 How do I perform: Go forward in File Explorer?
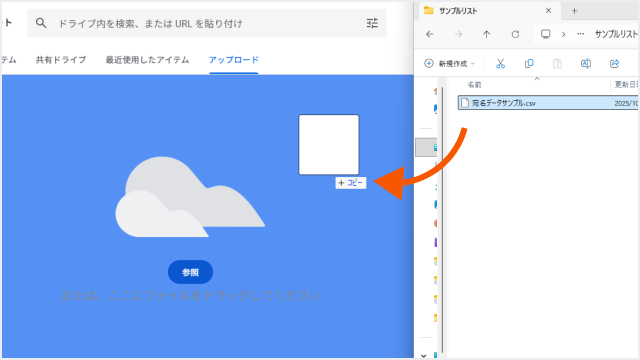(458, 34)
